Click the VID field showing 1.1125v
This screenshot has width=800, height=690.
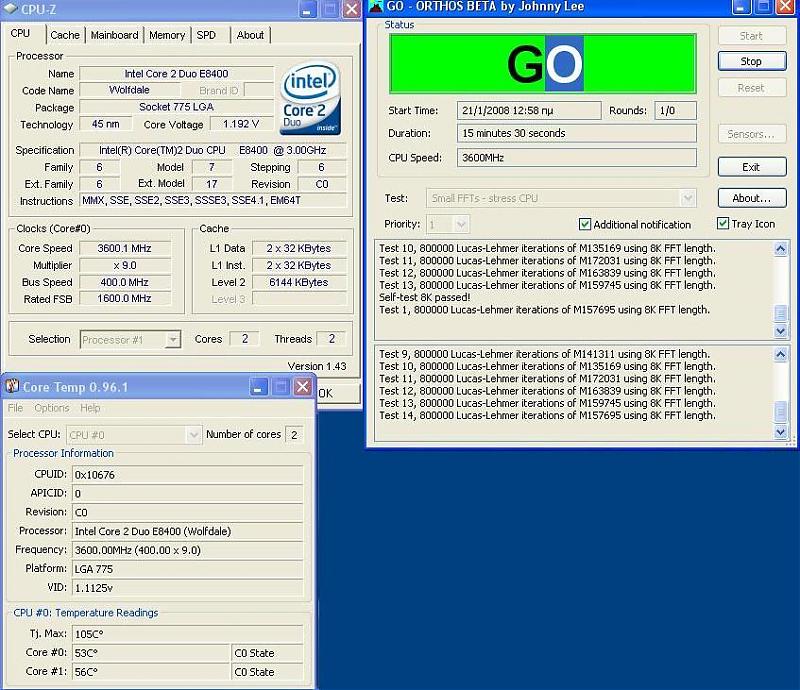point(188,588)
